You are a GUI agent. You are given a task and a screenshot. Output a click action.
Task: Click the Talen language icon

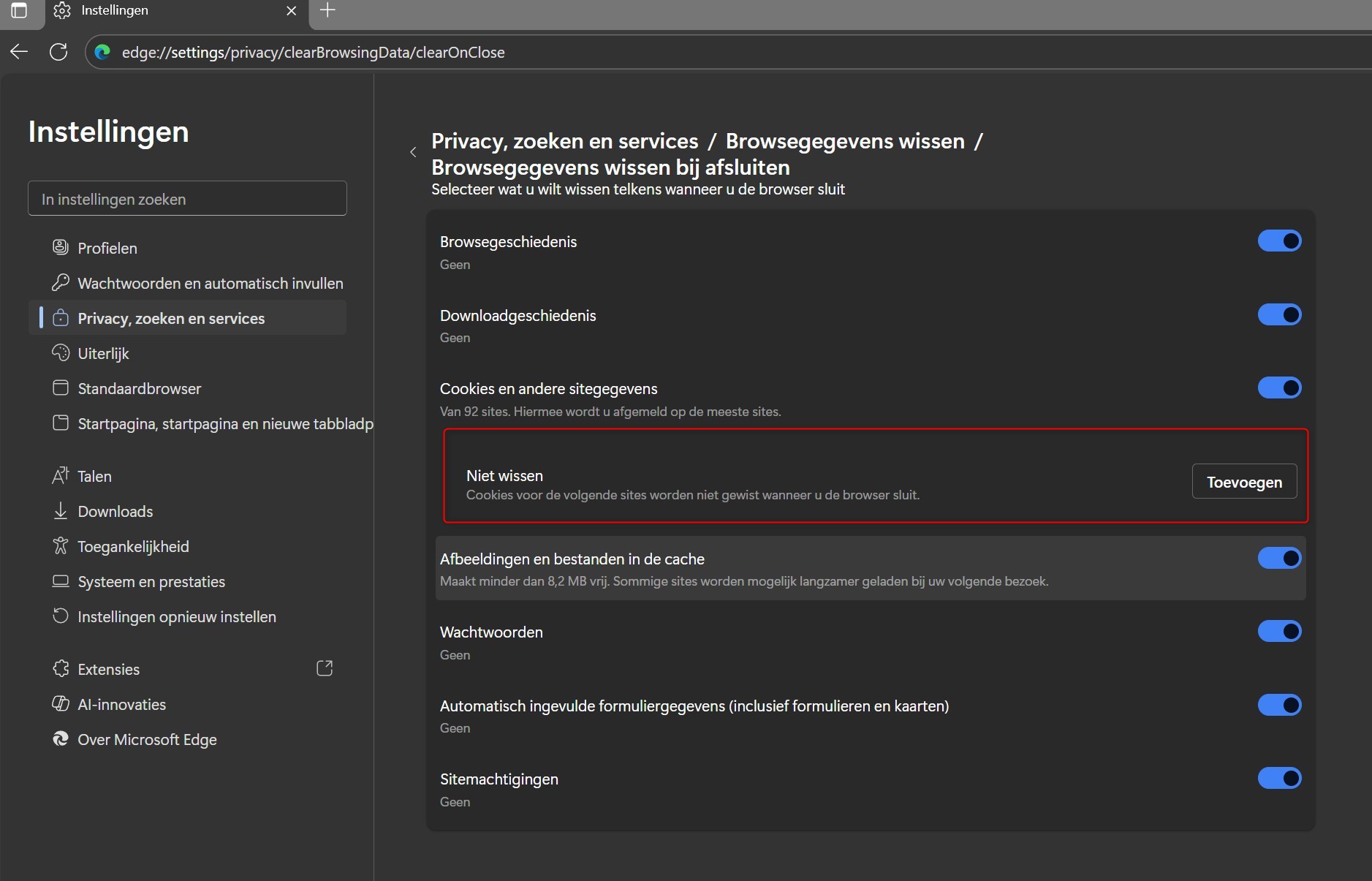pos(61,475)
